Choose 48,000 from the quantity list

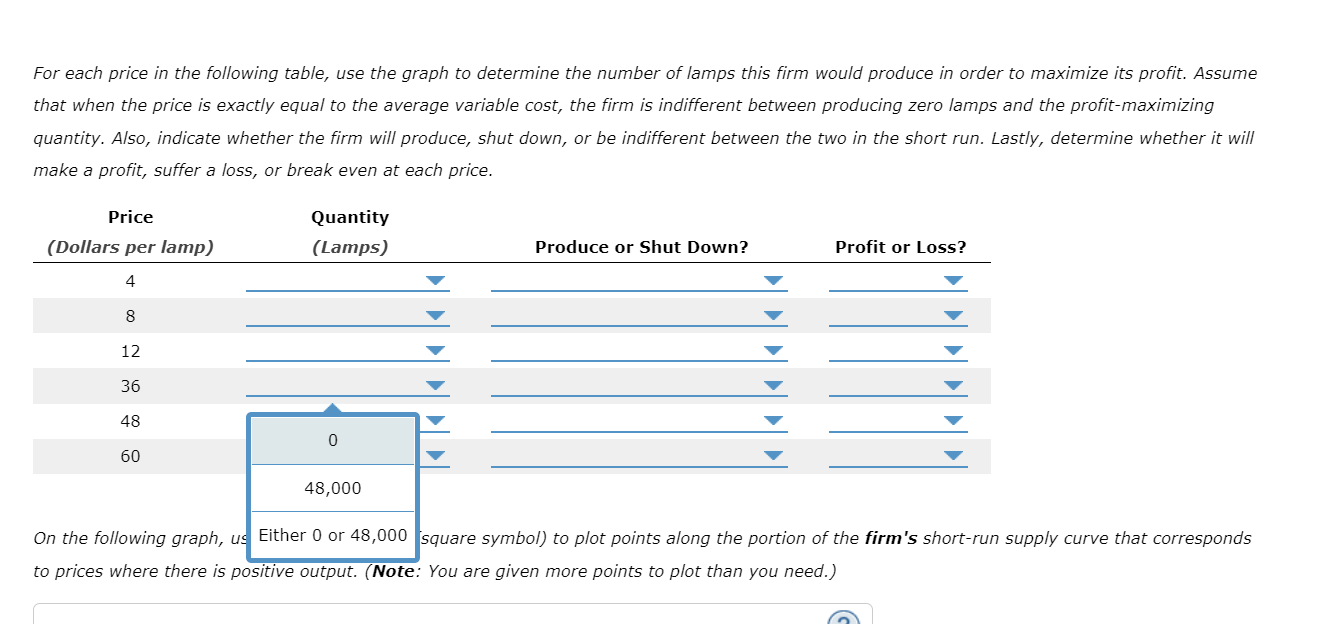(x=332, y=488)
